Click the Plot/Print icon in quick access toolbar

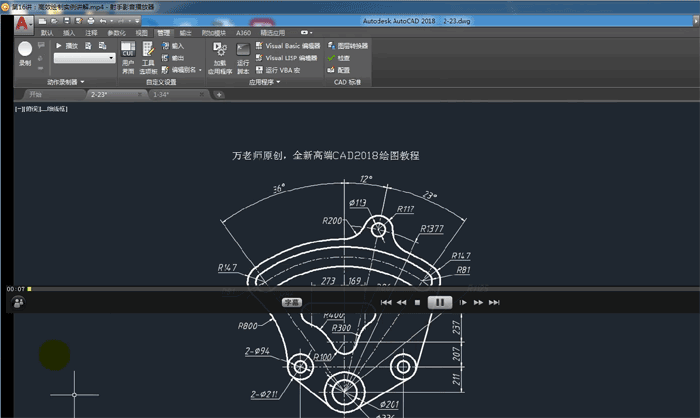tap(91, 21)
